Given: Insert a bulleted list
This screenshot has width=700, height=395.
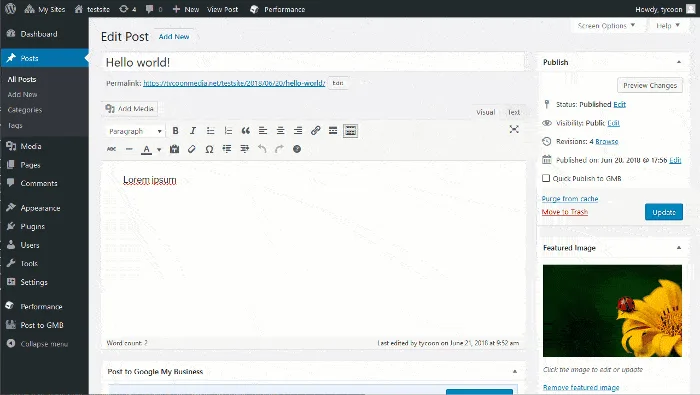Looking at the screenshot, I should (210, 131).
